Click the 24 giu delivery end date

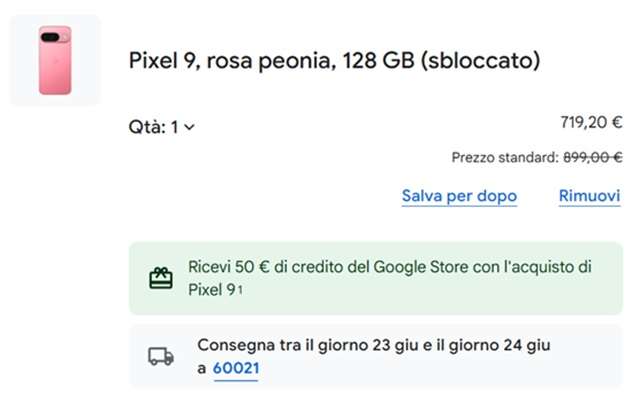point(526,345)
